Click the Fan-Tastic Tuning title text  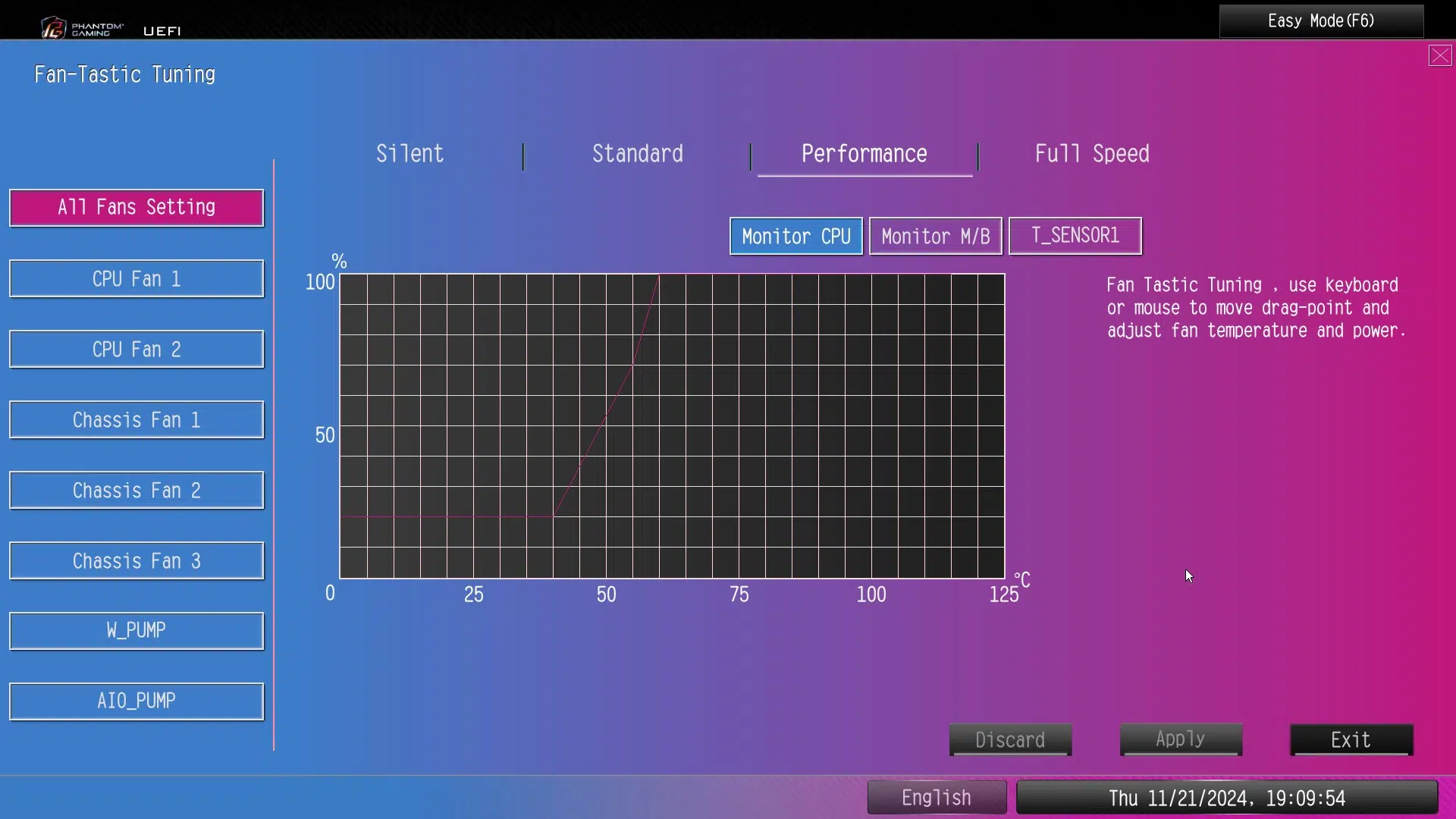tap(125, 74)
